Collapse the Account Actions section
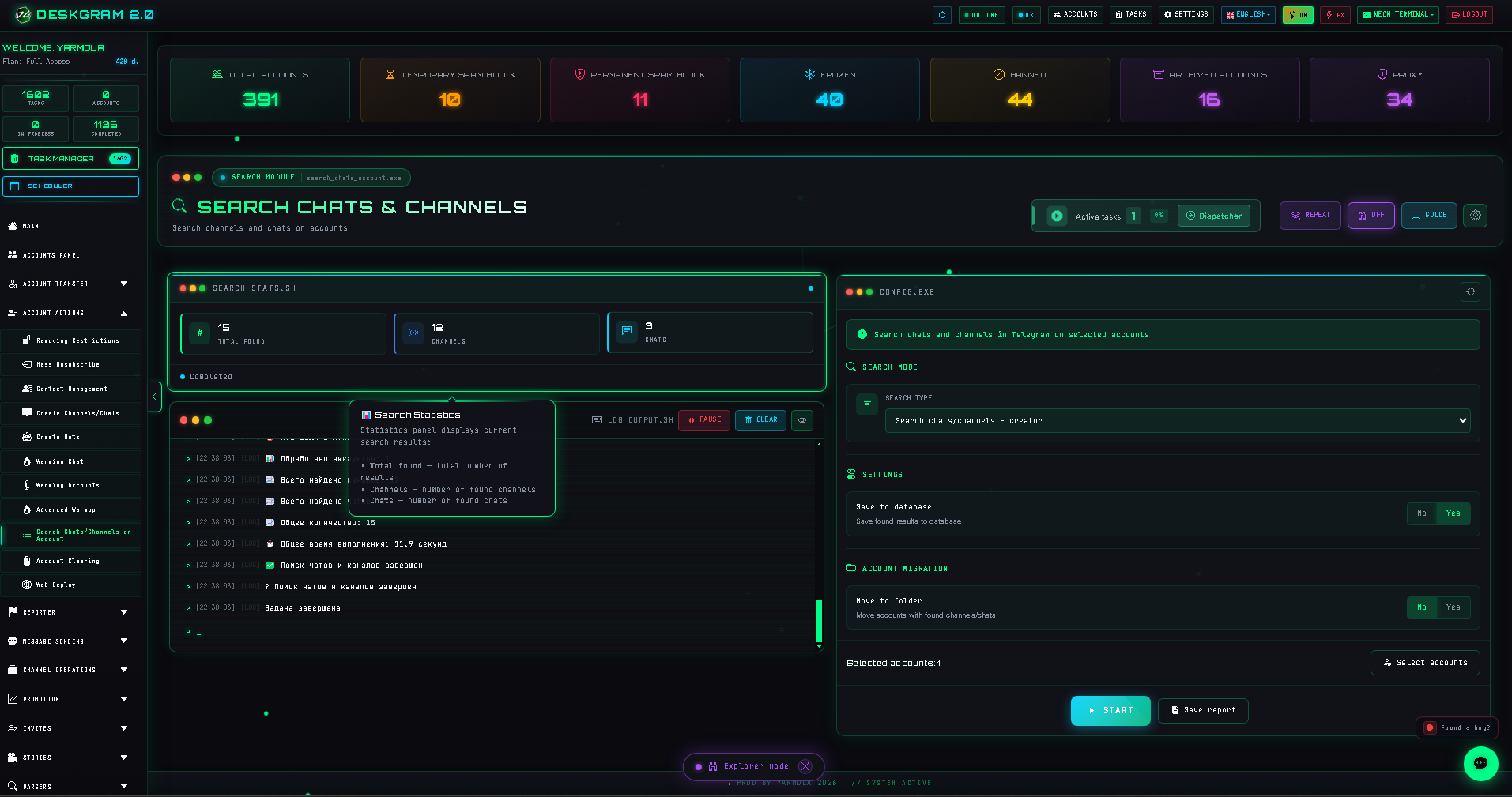1512x797 pixels. point(70,313)
